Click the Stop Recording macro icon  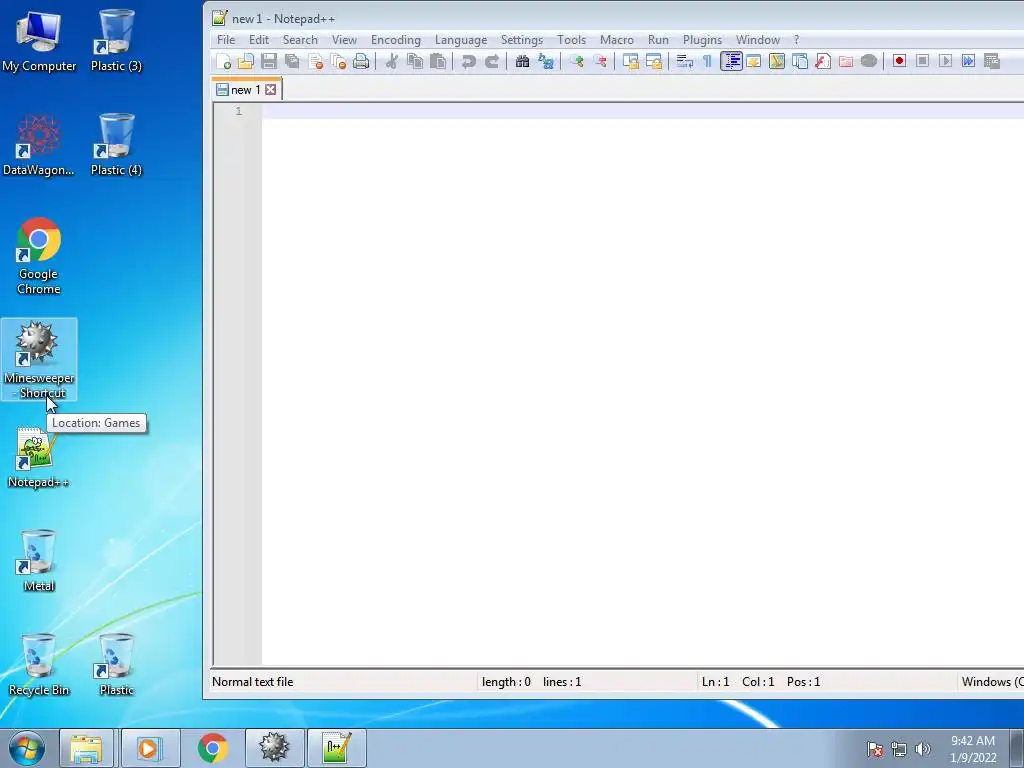pos(922,61)
